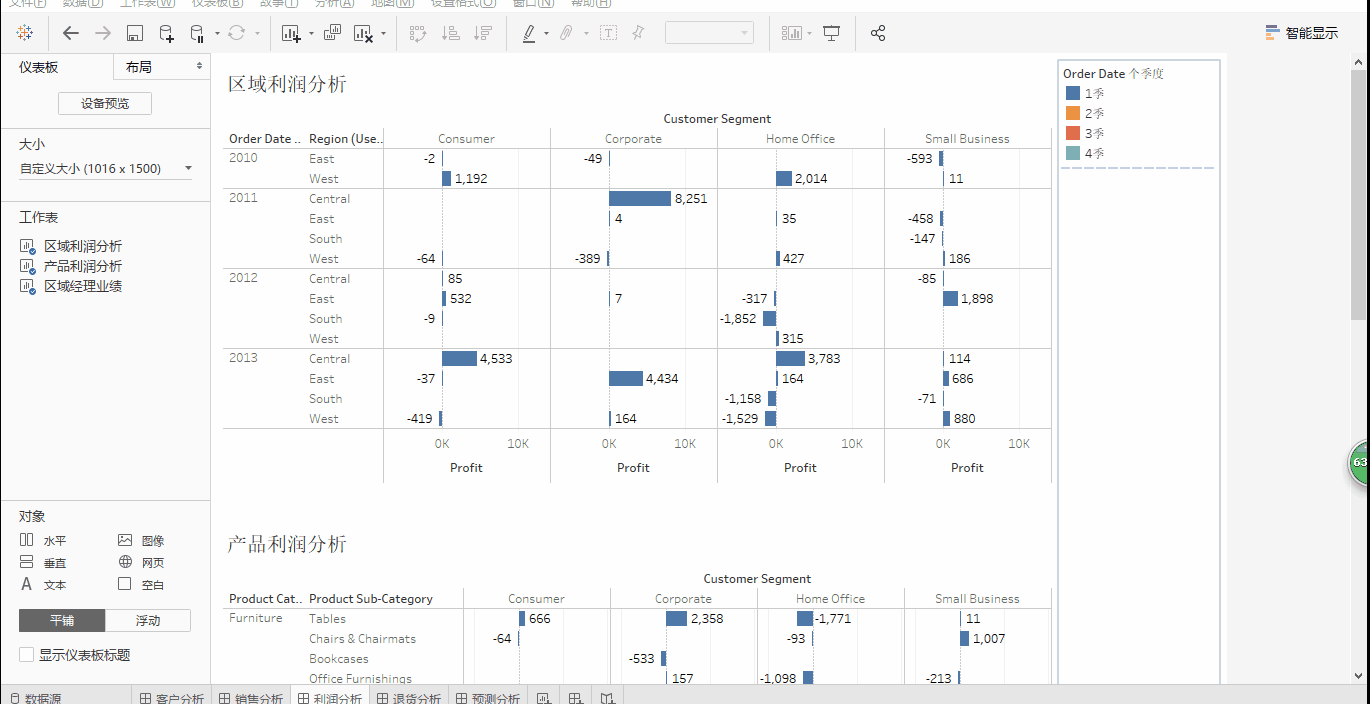Screen dimensions: 1370x704
Task: Switch to the 销售分析 tab
Action: coord(252,698)
